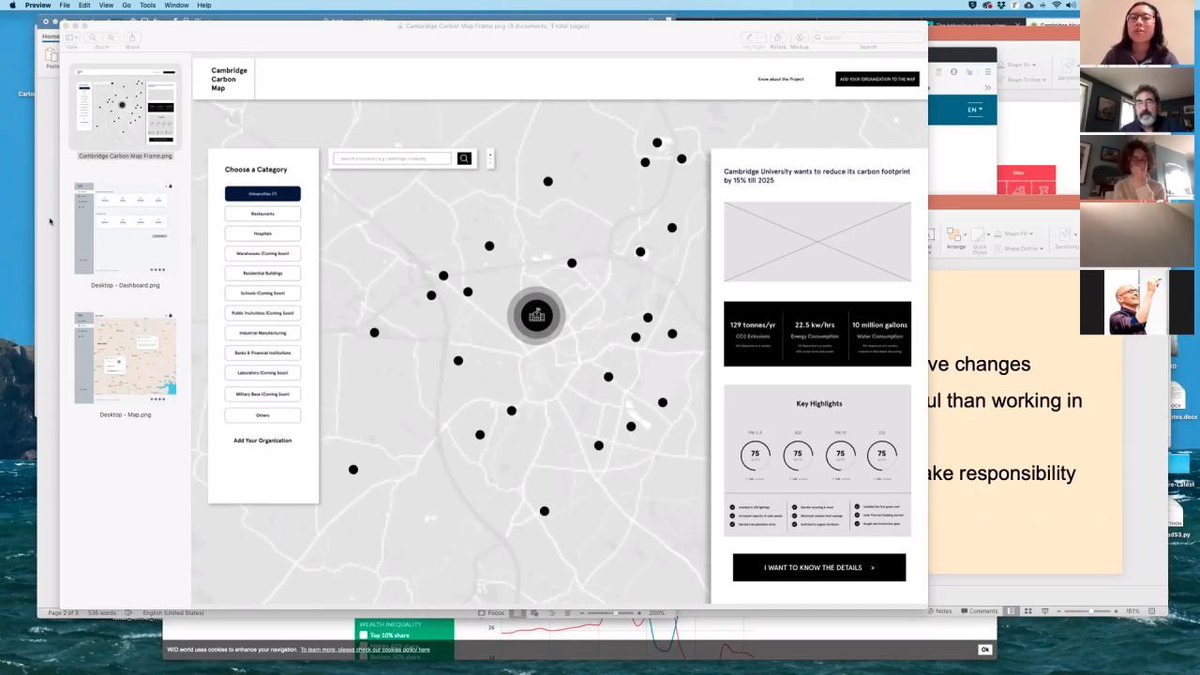This screenshot has width=1200, height=675.
Task: Click the learn more cookies policy link
Action: coord(365,650)
